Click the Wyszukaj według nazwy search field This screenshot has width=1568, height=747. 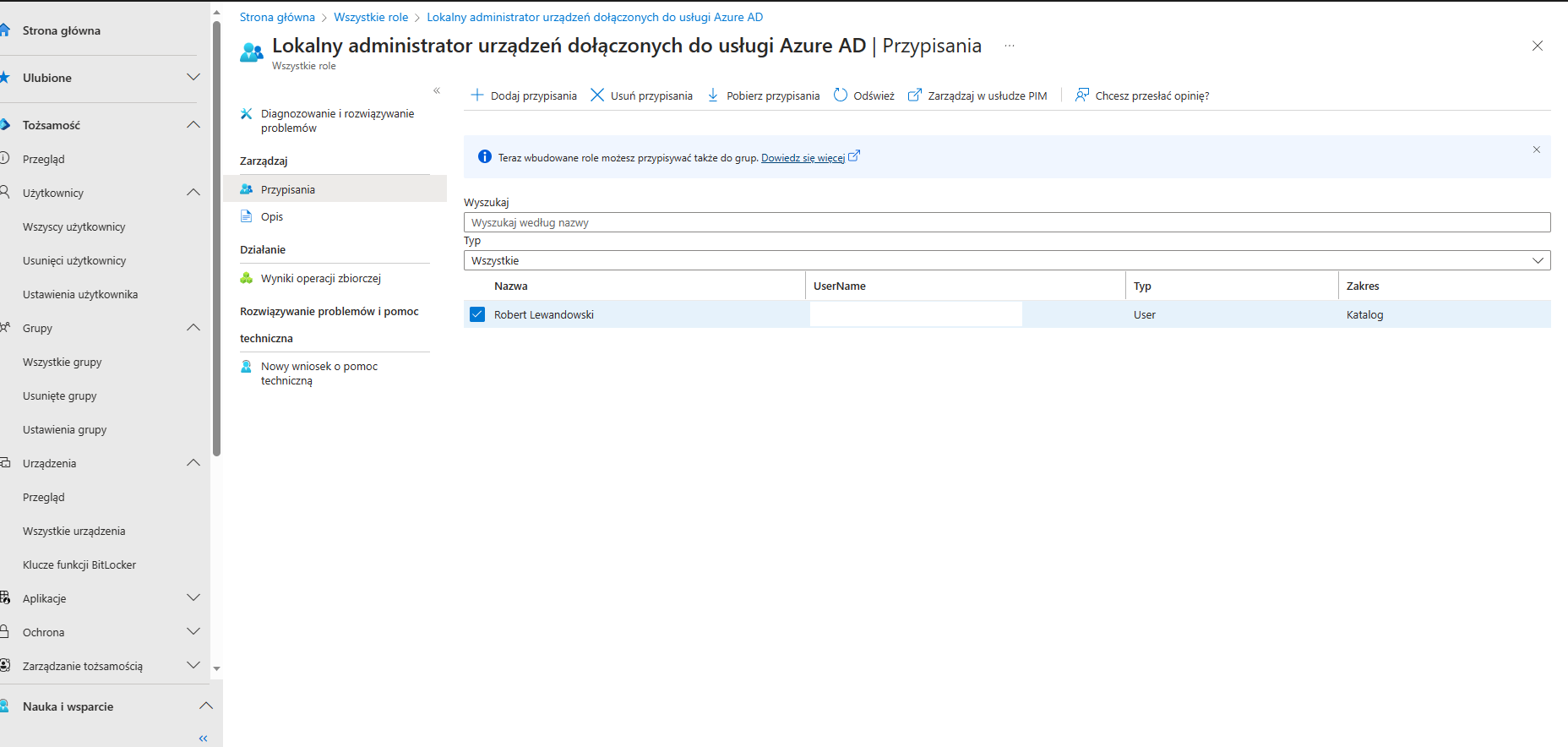(1006, 222)
